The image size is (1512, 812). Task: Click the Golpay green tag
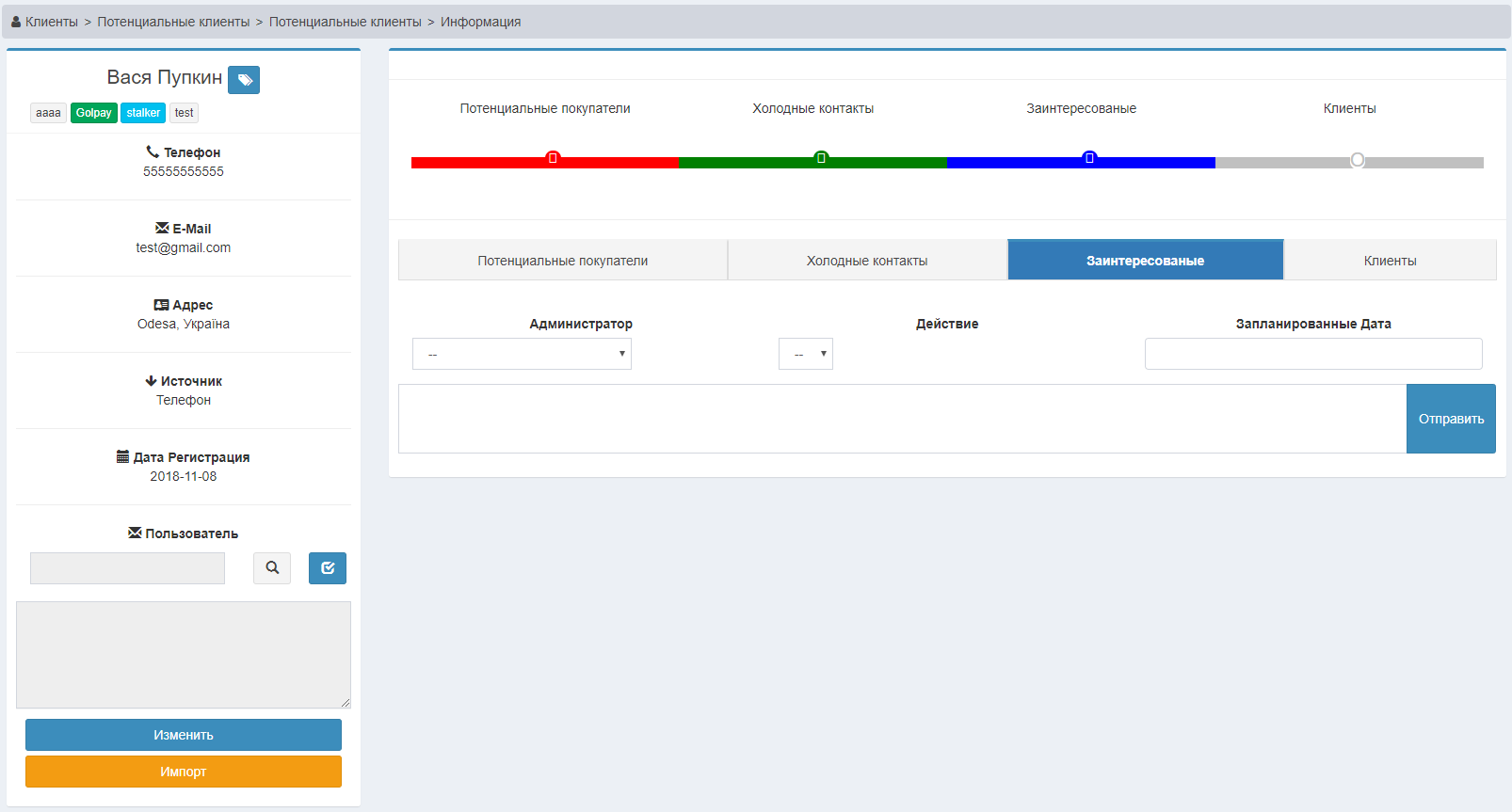click(94, 113)
